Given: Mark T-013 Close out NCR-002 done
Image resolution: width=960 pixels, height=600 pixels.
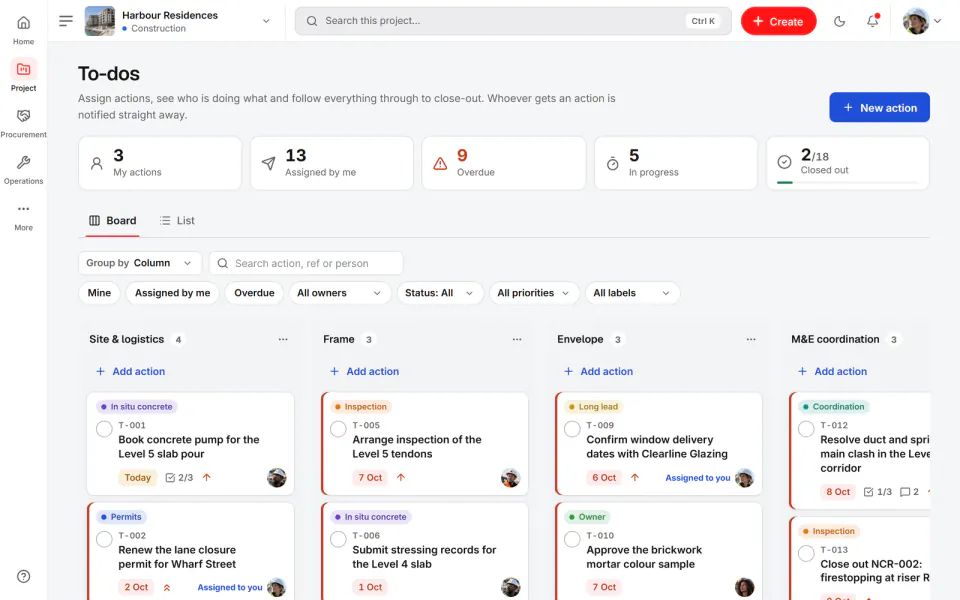Looking at the screenshot, I should click(x=806, y=553).
